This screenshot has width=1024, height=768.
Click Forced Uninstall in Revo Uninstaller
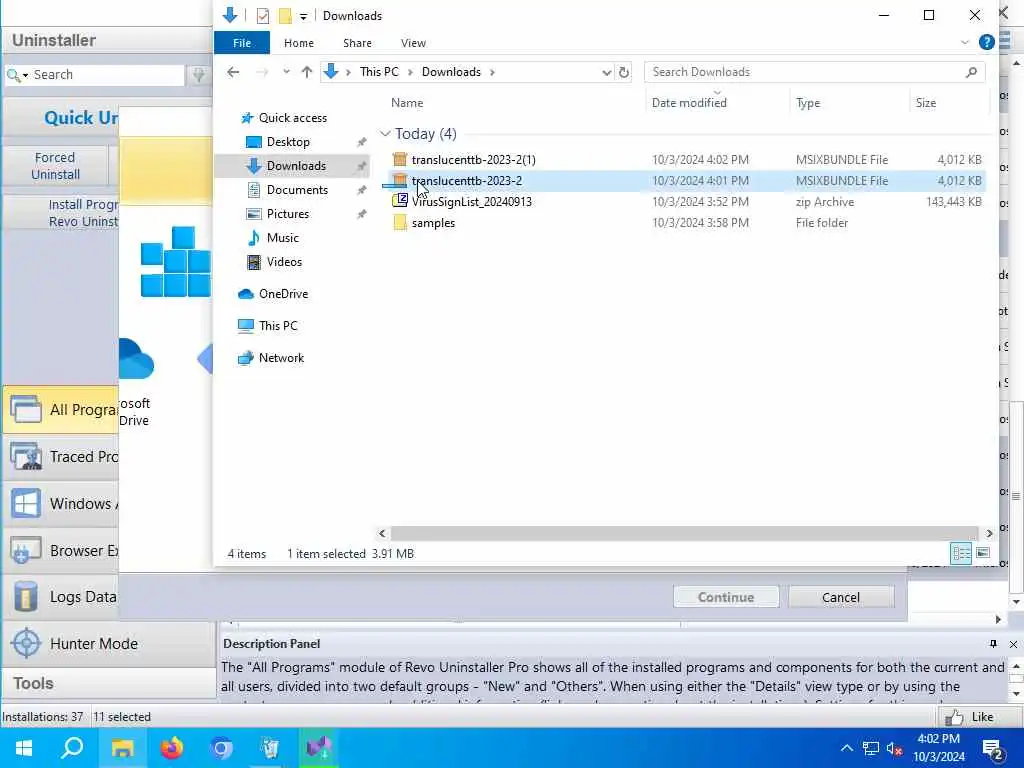pyautogui.click(x=56, y=166)
